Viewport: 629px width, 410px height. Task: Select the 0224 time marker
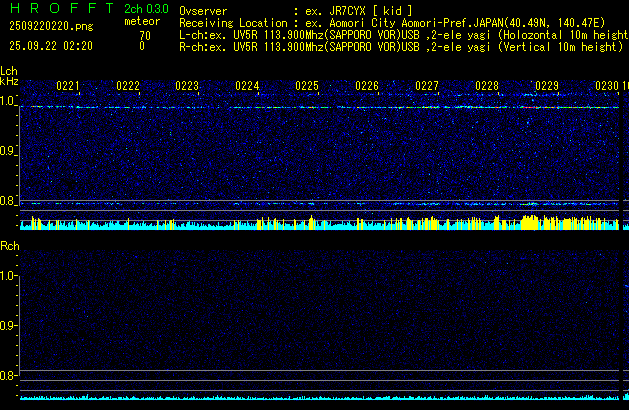(x=247, y=86)
